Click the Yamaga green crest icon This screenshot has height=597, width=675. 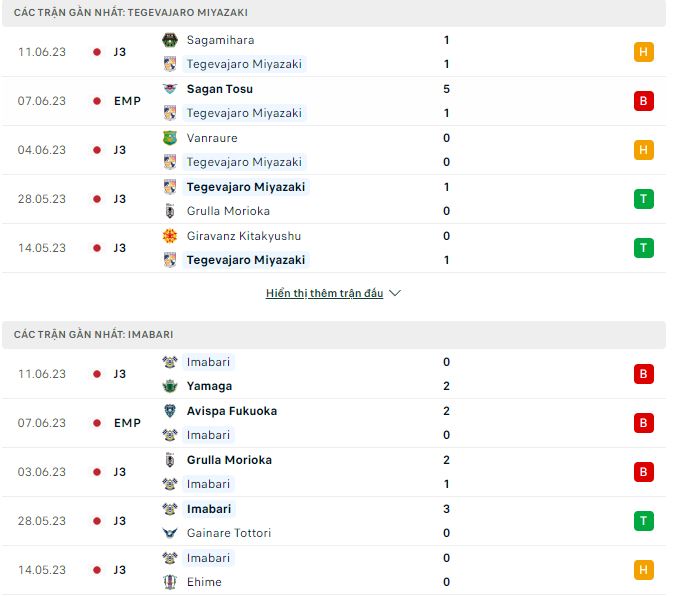click(169, 386)
